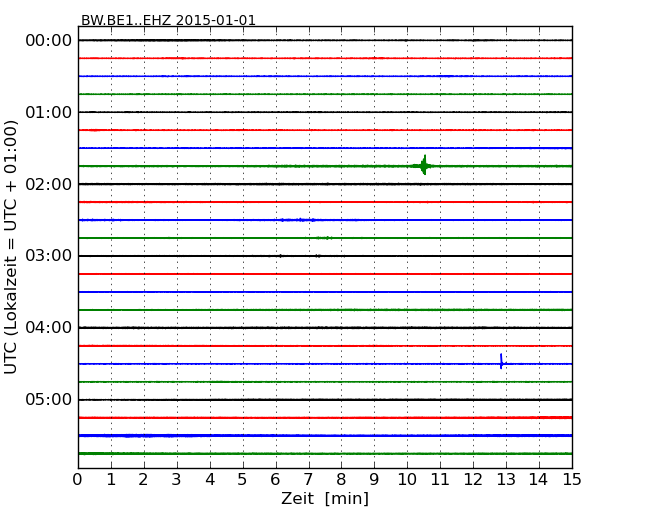Click x-axis tick label 2

coord(143,480)
